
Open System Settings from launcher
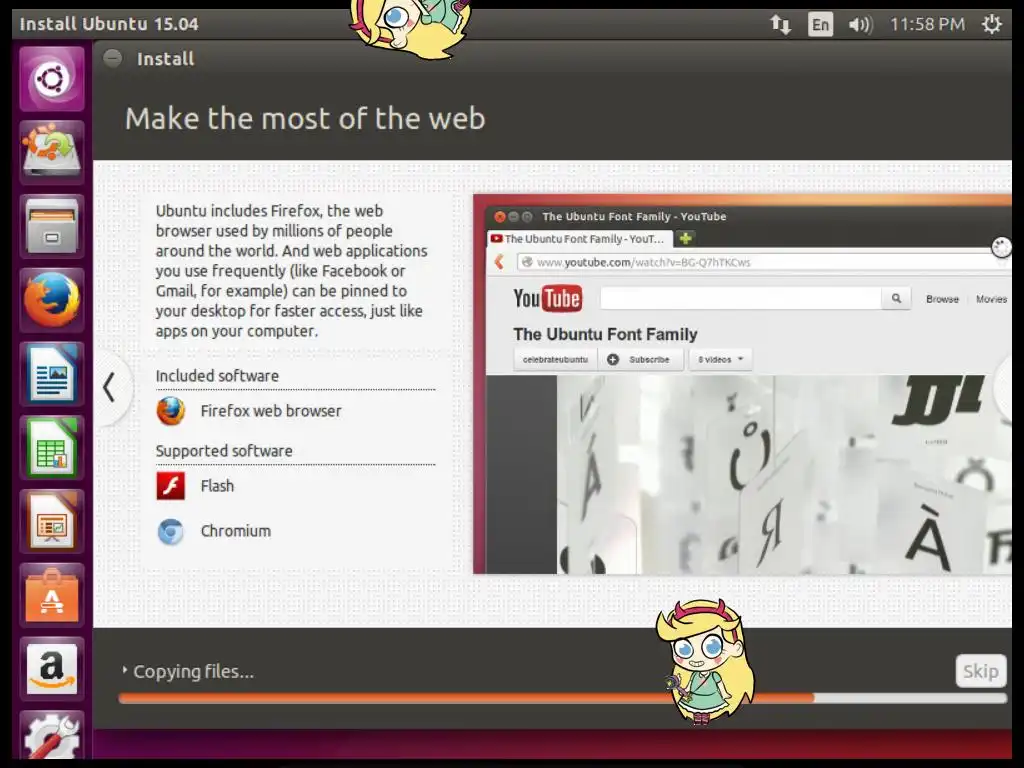(x=52, y=736)
